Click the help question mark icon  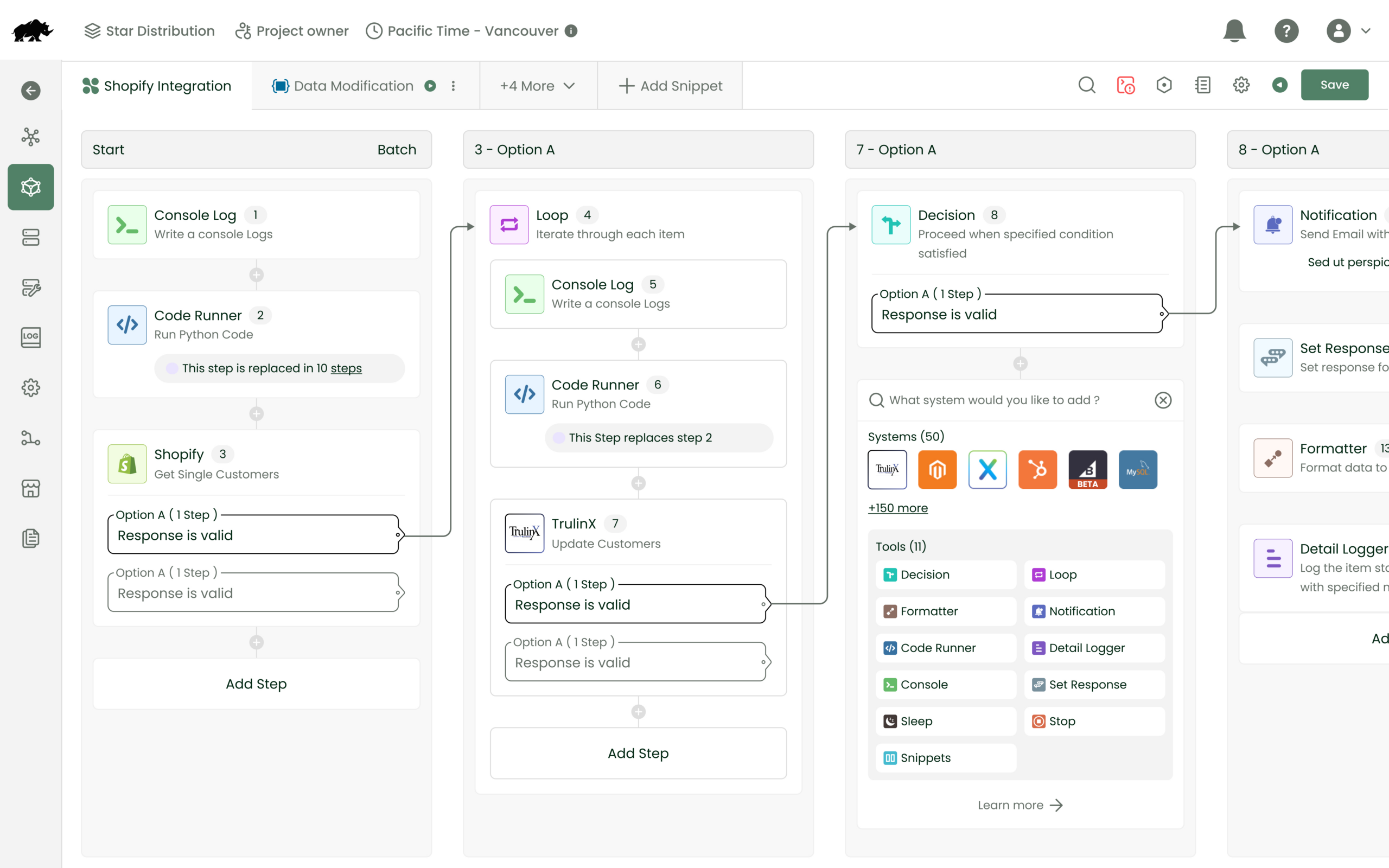click(1287, 30)
